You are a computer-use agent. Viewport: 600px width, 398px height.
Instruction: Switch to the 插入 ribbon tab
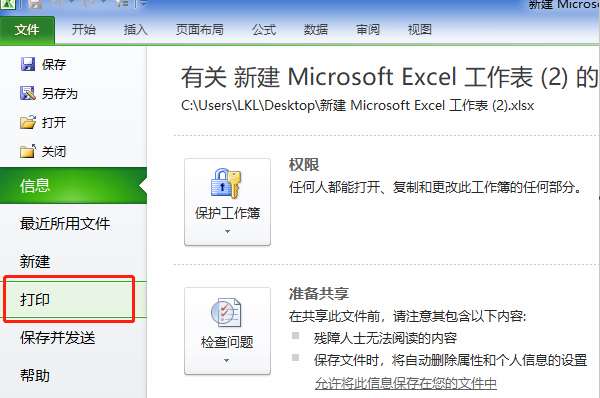135,29
